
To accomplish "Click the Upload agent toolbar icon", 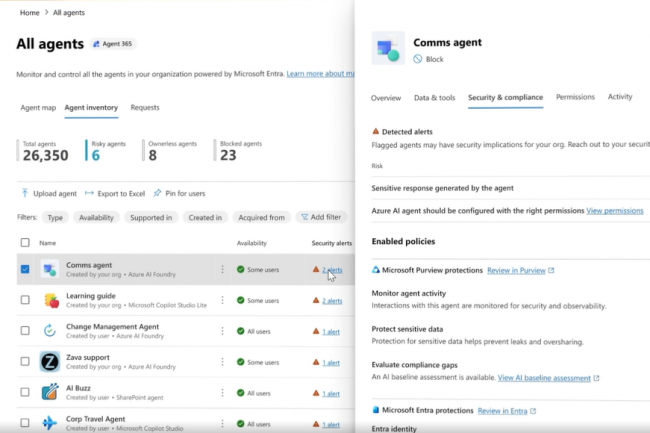I will point(25,193).
